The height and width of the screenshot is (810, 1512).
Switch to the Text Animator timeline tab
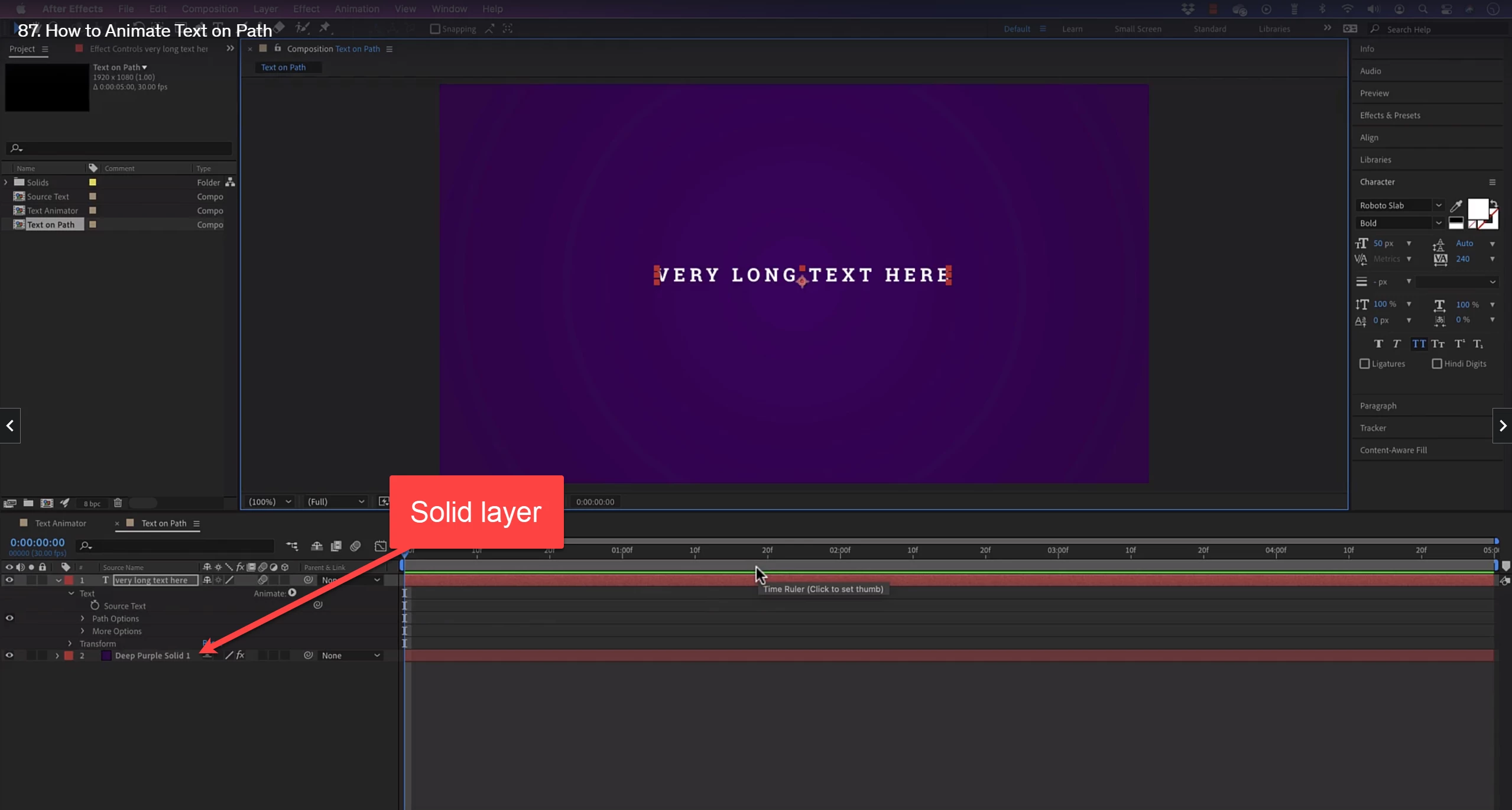tap(60, 523)
